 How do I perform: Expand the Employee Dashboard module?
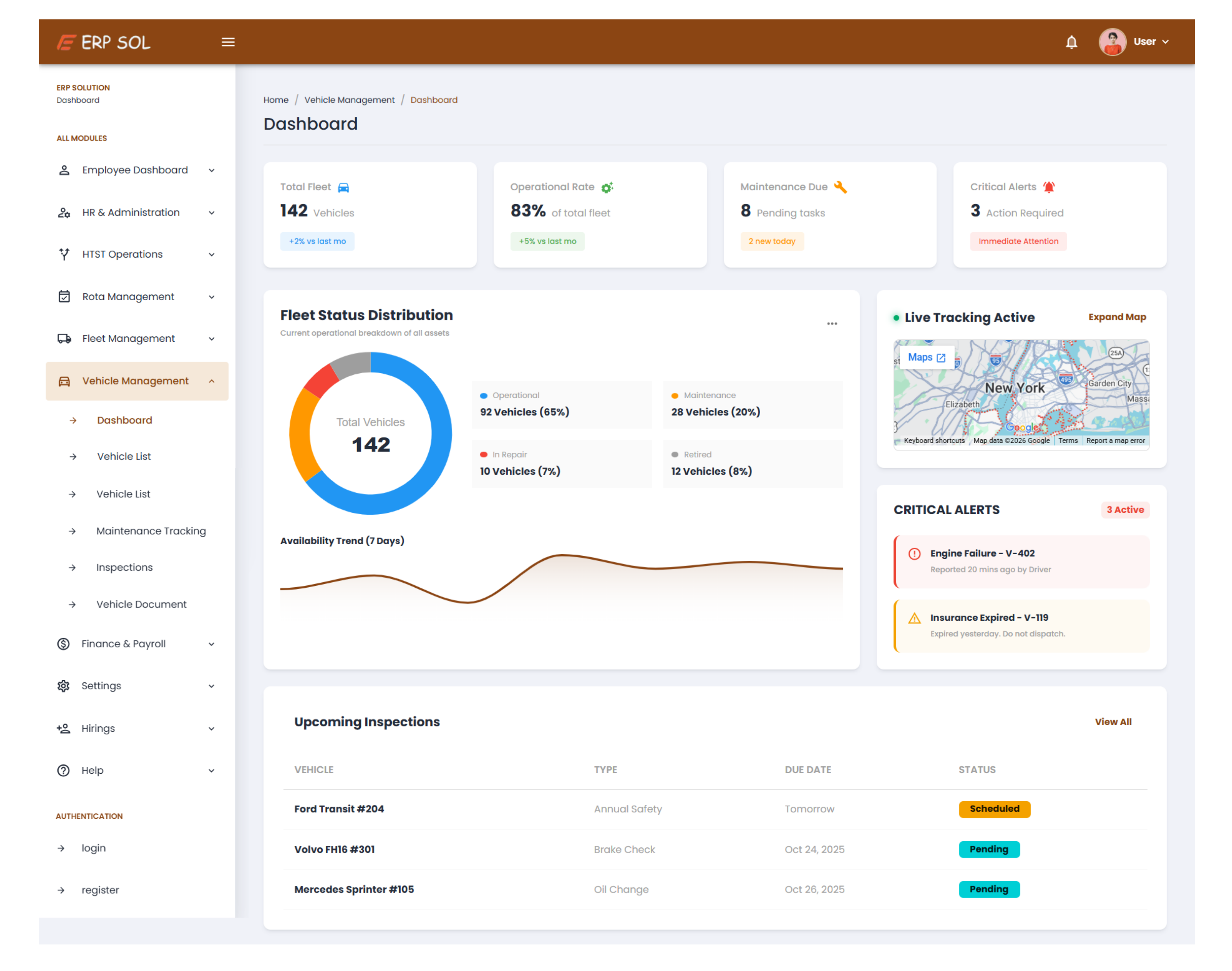(x=137, y=170)
